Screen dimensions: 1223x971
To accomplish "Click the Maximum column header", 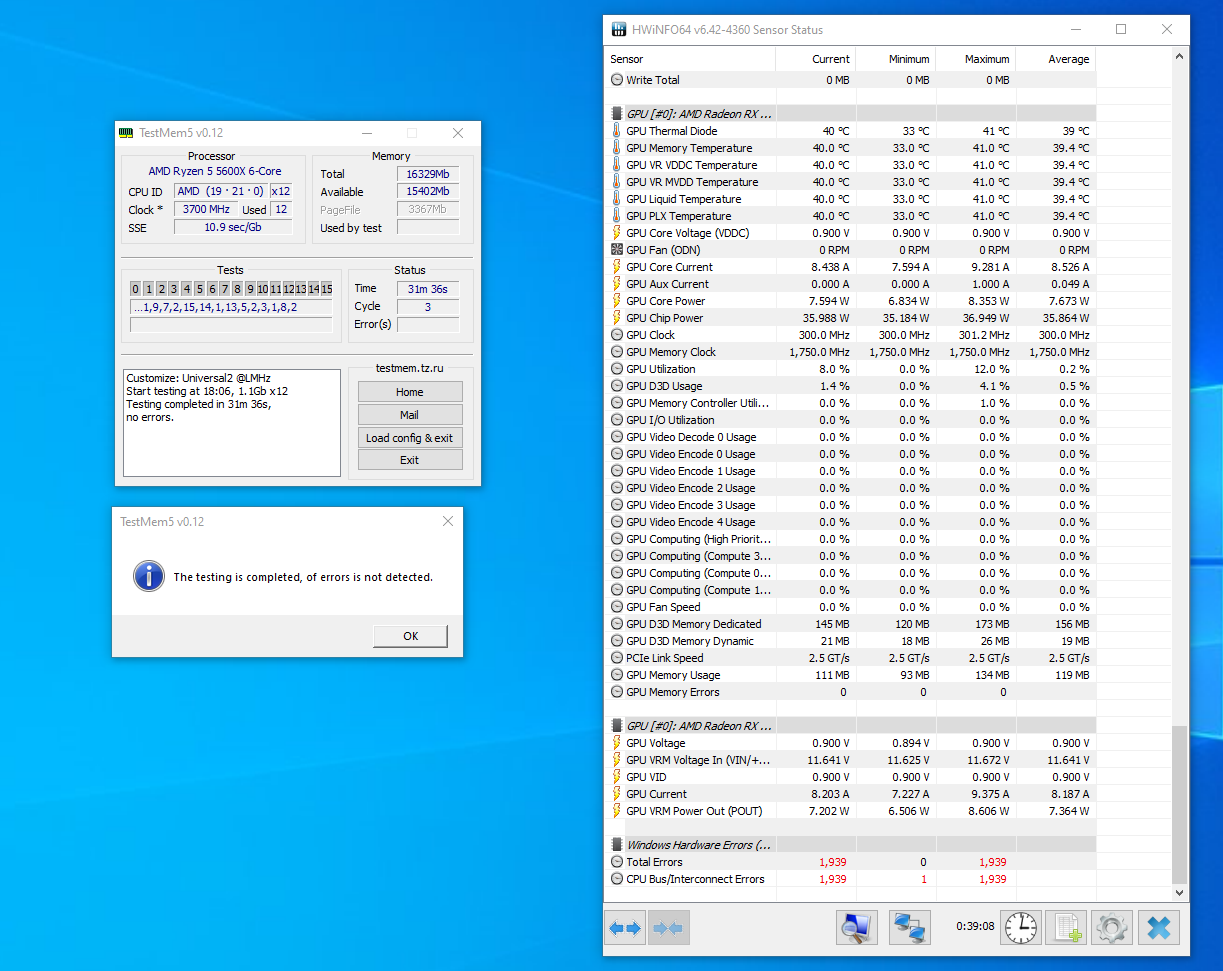I will [976, 59].
